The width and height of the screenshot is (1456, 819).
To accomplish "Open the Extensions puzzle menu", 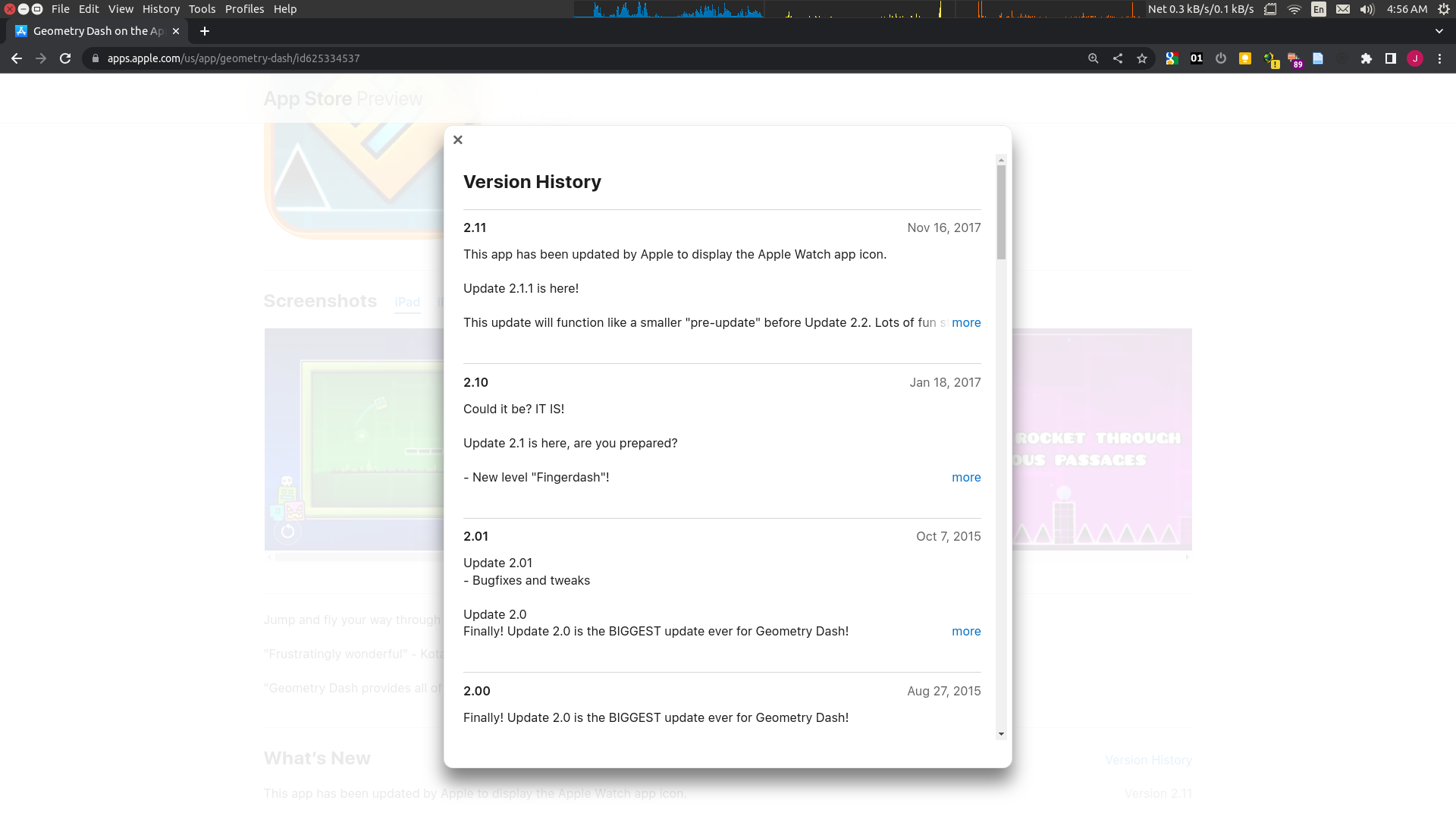I will click(1367, 58).
